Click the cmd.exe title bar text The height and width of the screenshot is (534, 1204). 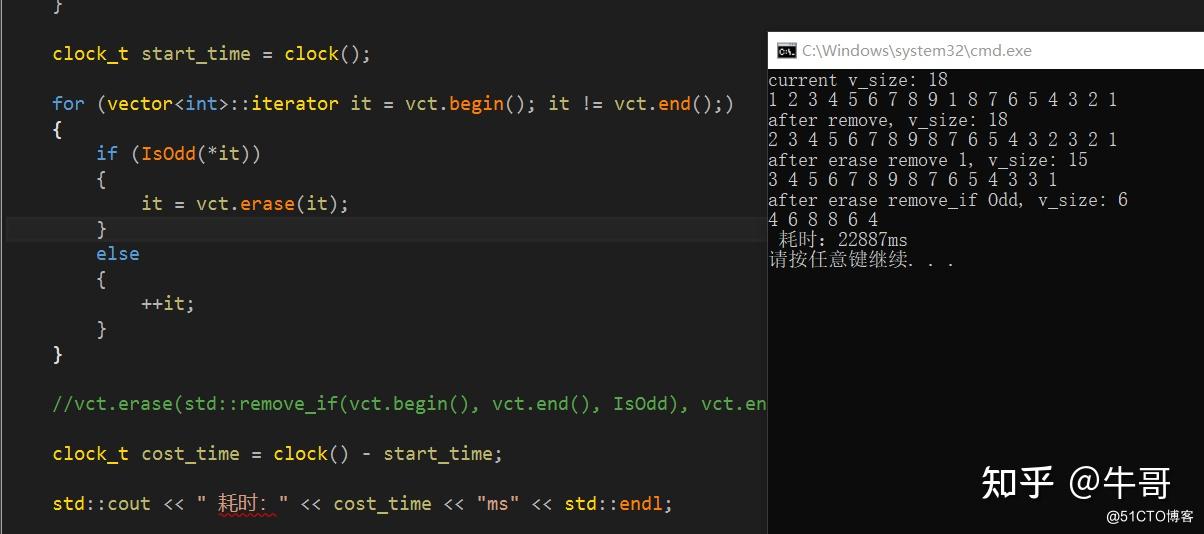click(916, 51)
